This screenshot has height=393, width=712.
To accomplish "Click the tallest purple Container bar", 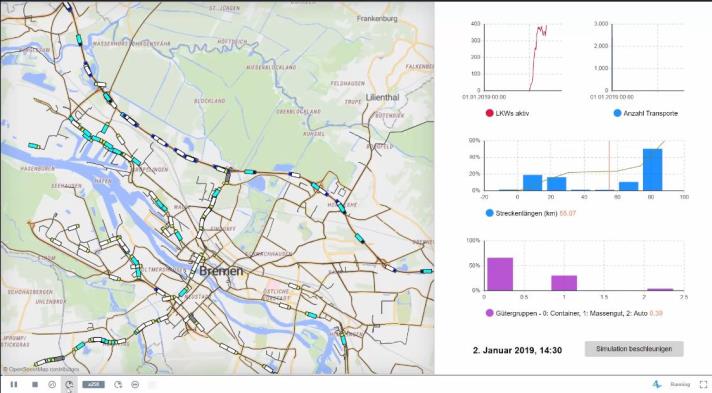I will click(x=500, y=274).
